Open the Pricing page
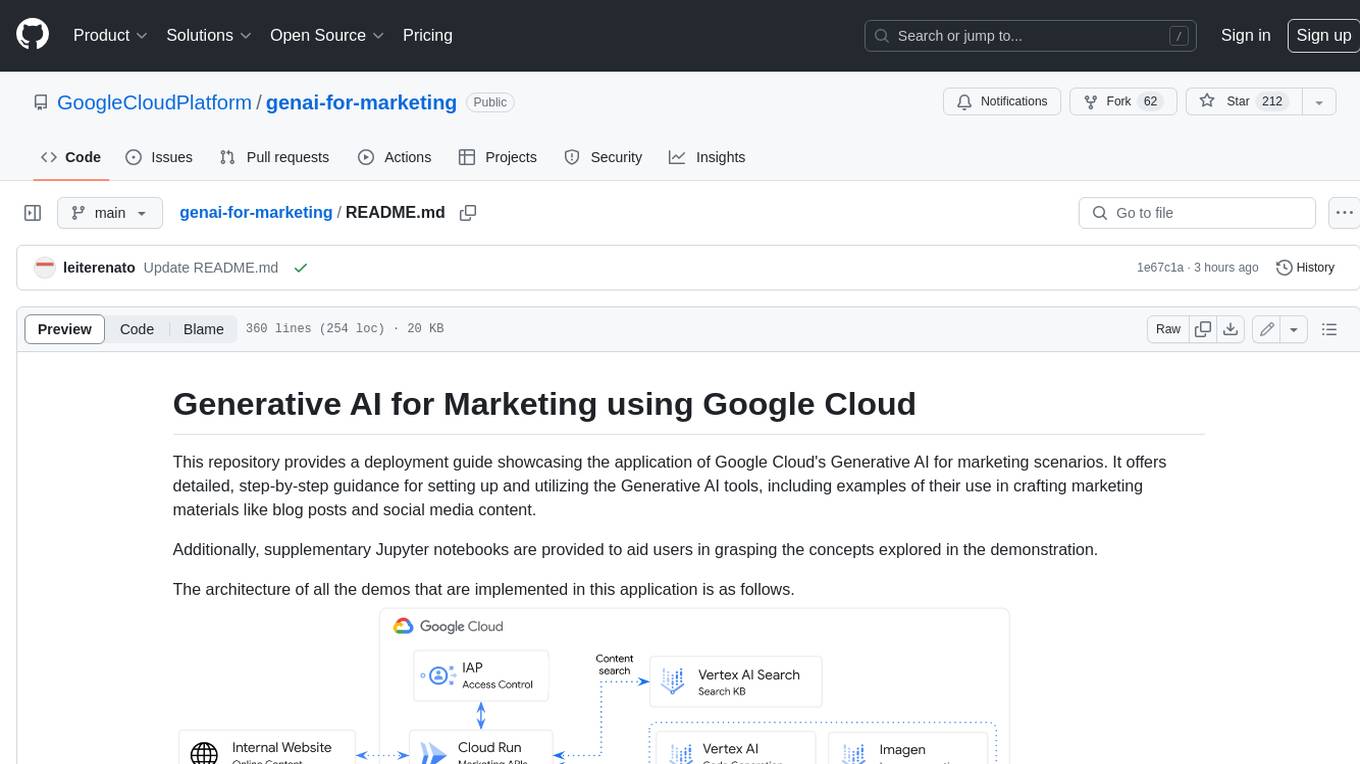This screenshot has height=764, width=1360. pyautogui.click(x=427, y=35)
